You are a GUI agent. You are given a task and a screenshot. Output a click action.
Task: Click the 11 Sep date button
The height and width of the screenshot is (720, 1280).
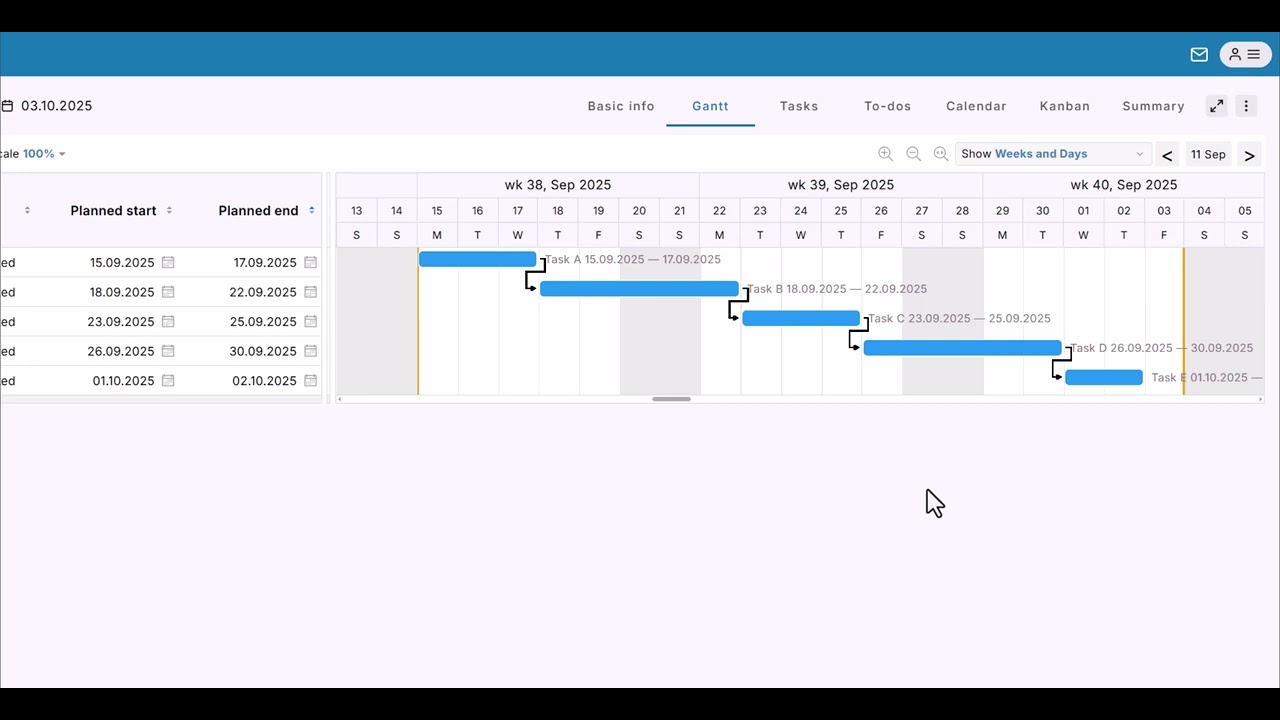click(1208, 155)
